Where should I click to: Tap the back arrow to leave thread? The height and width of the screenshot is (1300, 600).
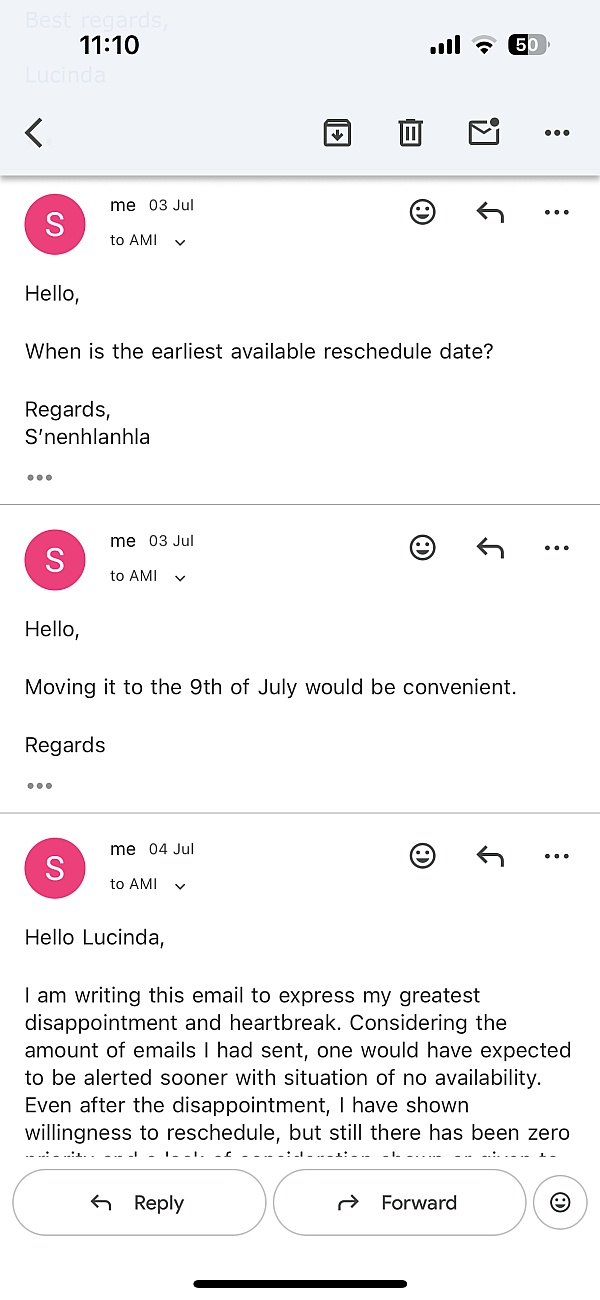pos(35,133)
